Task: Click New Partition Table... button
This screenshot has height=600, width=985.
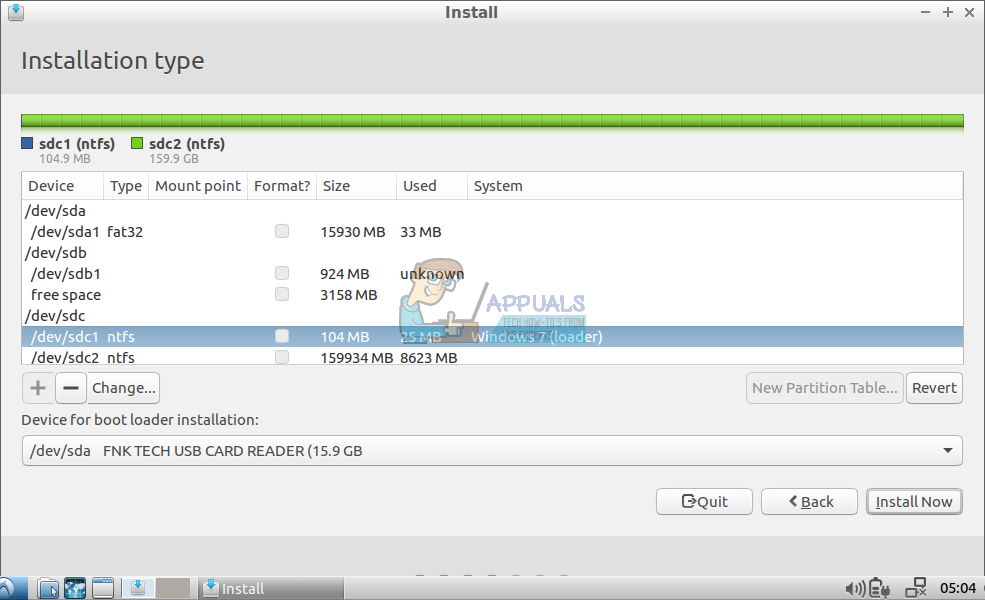Action: point(825,388)
